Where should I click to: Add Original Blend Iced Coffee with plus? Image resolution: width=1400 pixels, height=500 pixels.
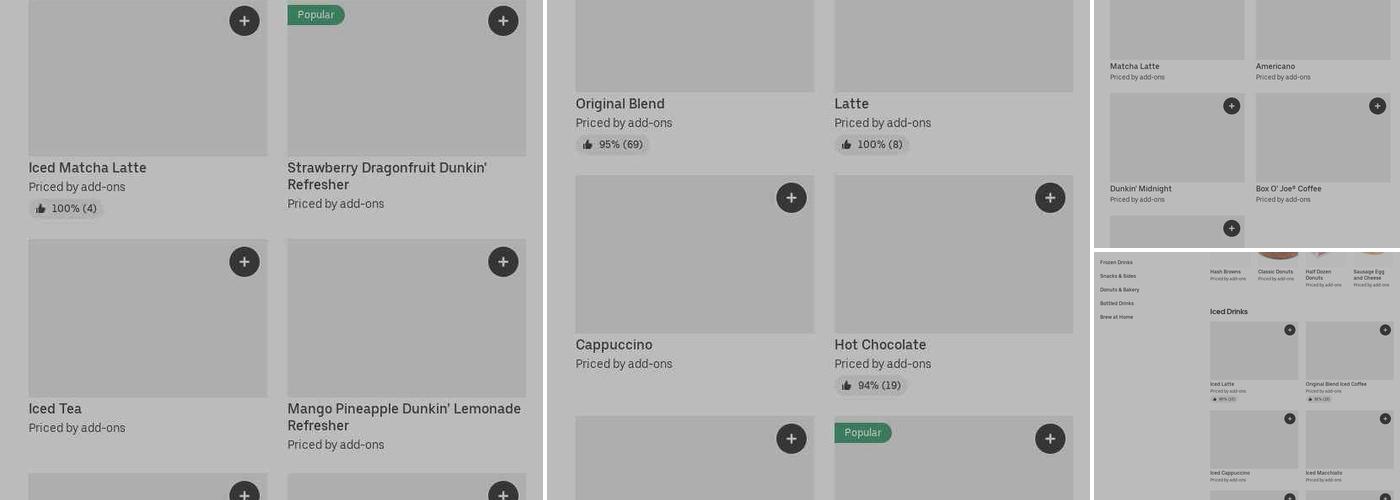pyautogui.click(x=1385, y=330)
